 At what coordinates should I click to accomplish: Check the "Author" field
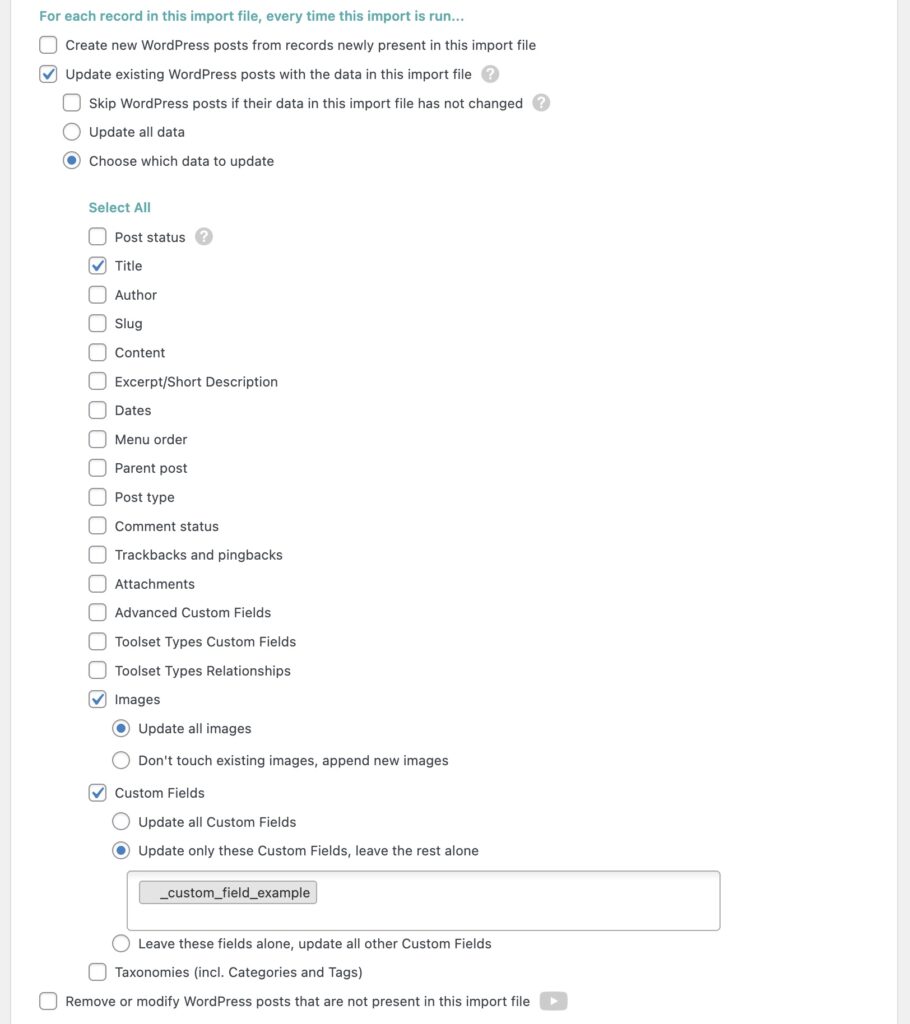coord(97,295)
